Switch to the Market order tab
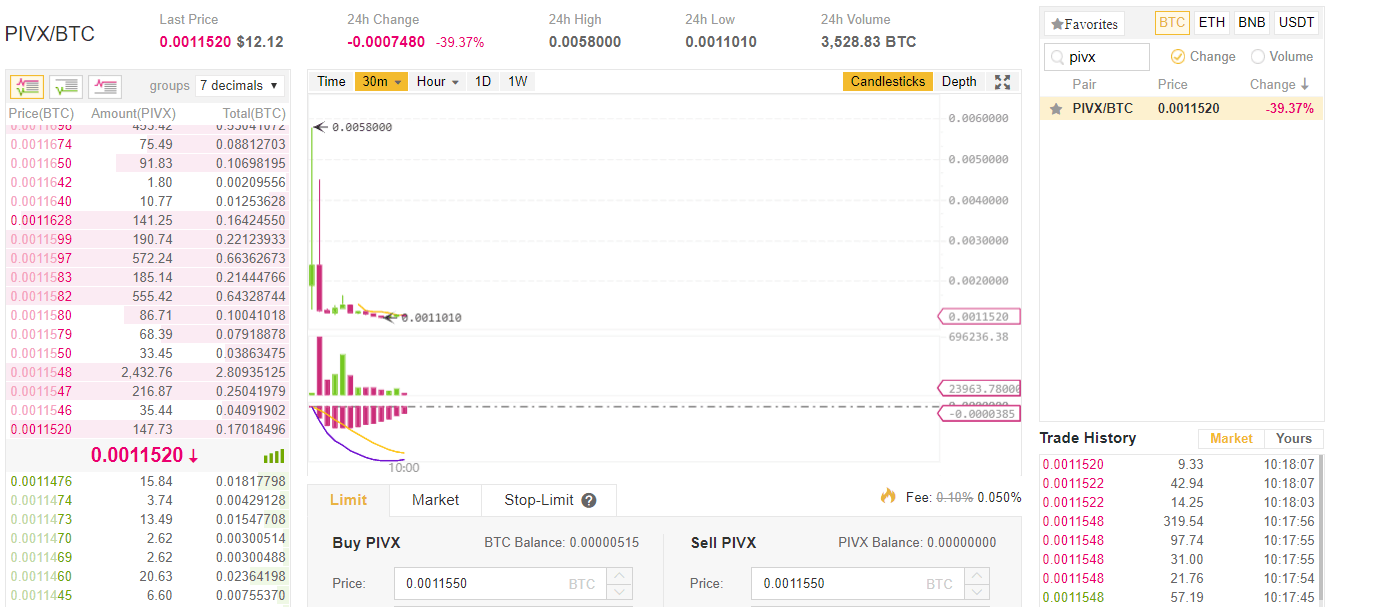This screenshot has height=607, width=1376. (x=435, y=500)
